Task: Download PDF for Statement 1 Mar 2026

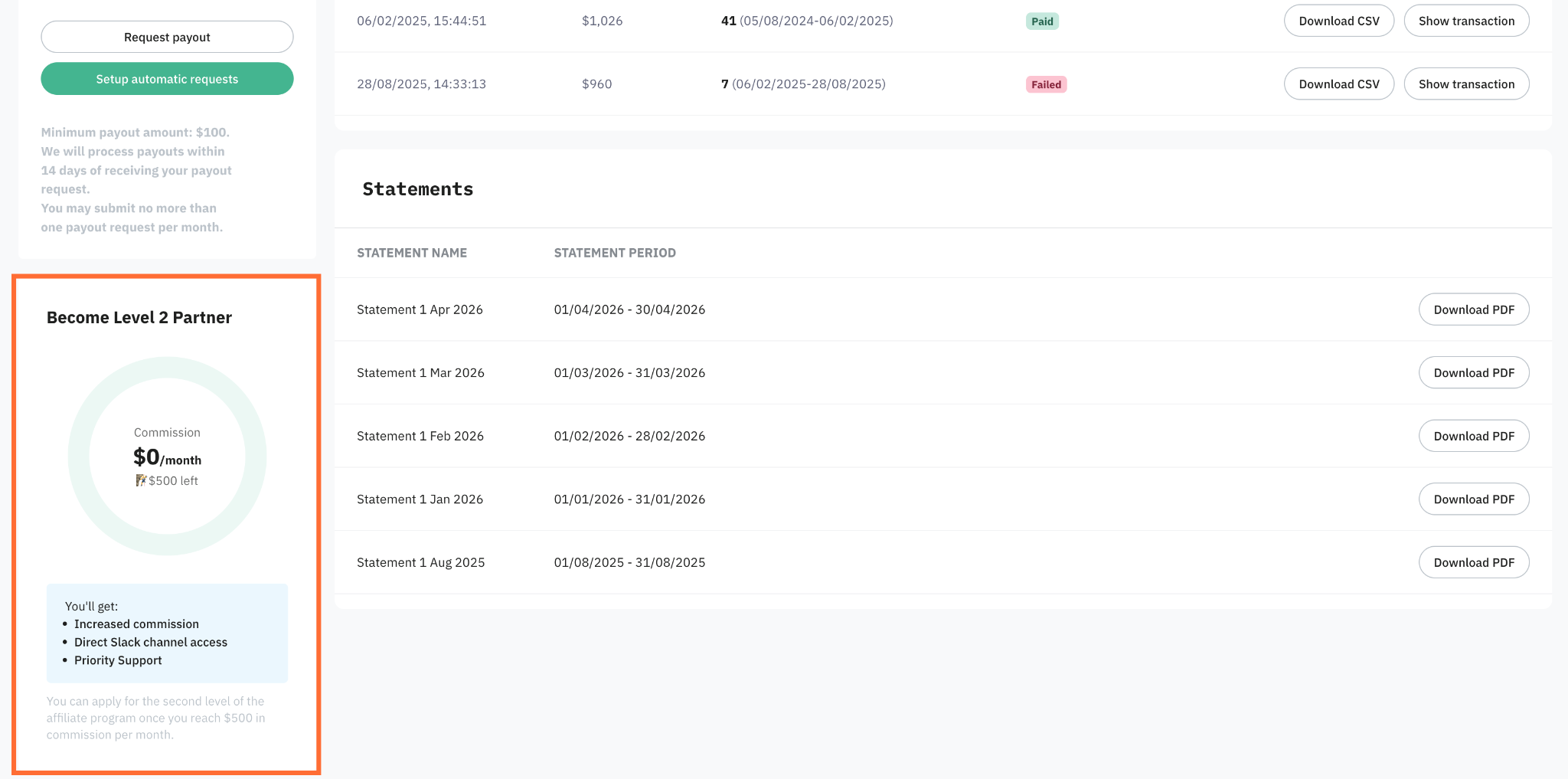Action: pos(1474,373)
